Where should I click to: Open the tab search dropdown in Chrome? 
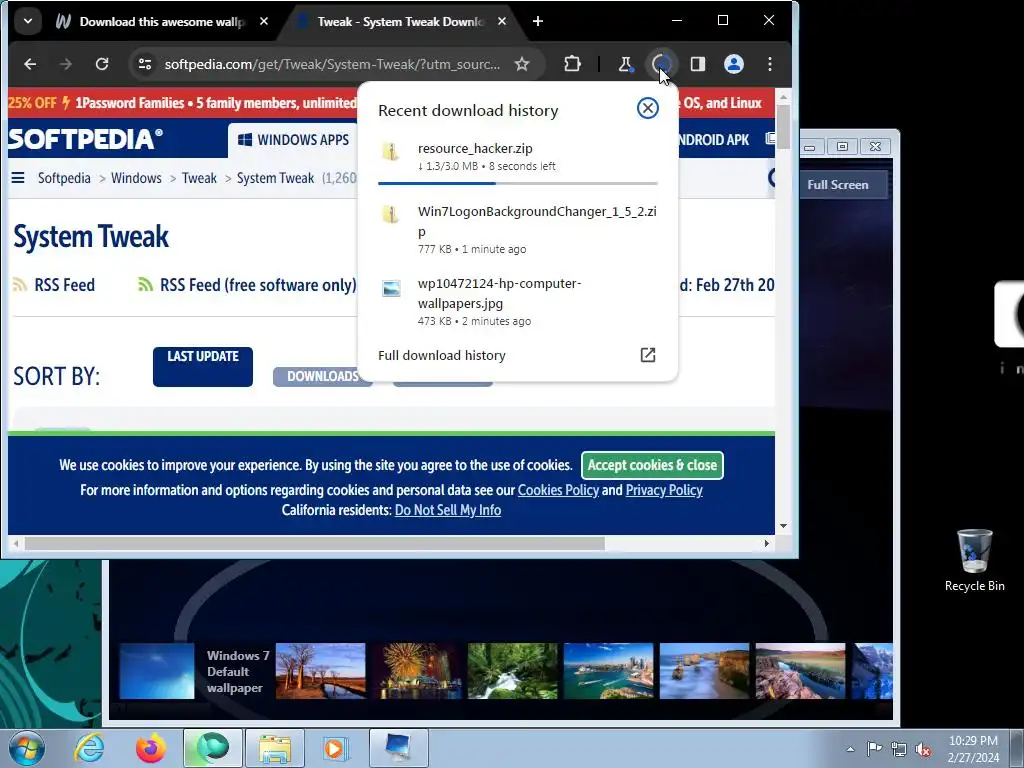(x=28, y=21)
